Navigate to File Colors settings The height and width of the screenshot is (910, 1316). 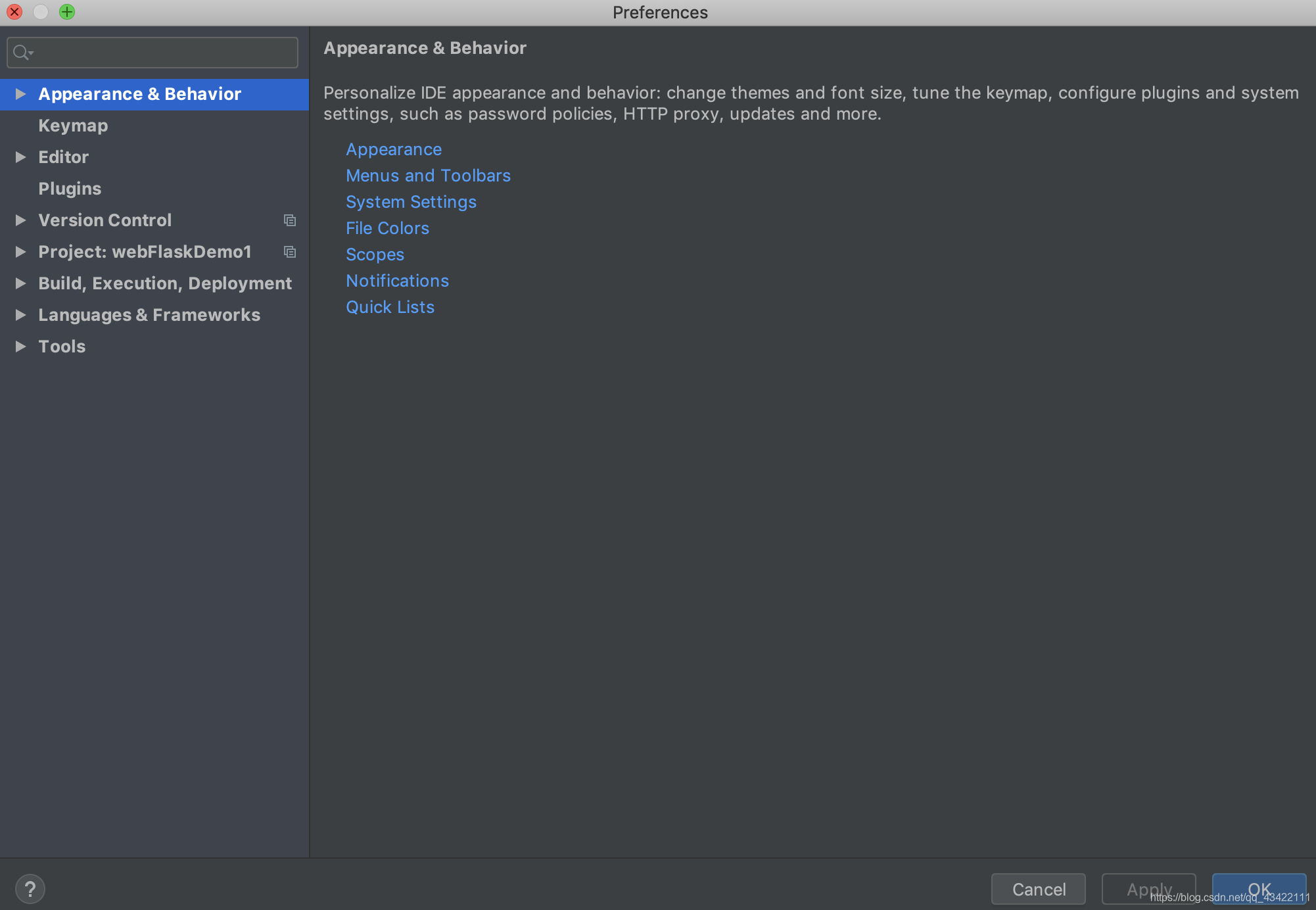pyautogui.click(x=387, y=227)
